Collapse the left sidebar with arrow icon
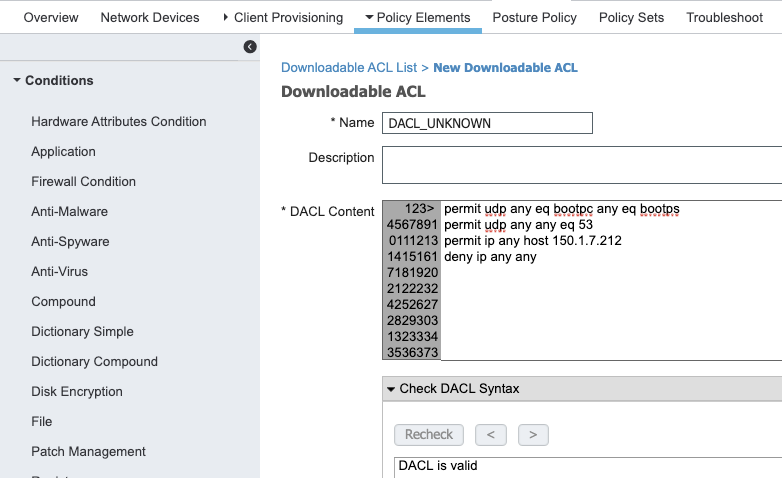 250,47
